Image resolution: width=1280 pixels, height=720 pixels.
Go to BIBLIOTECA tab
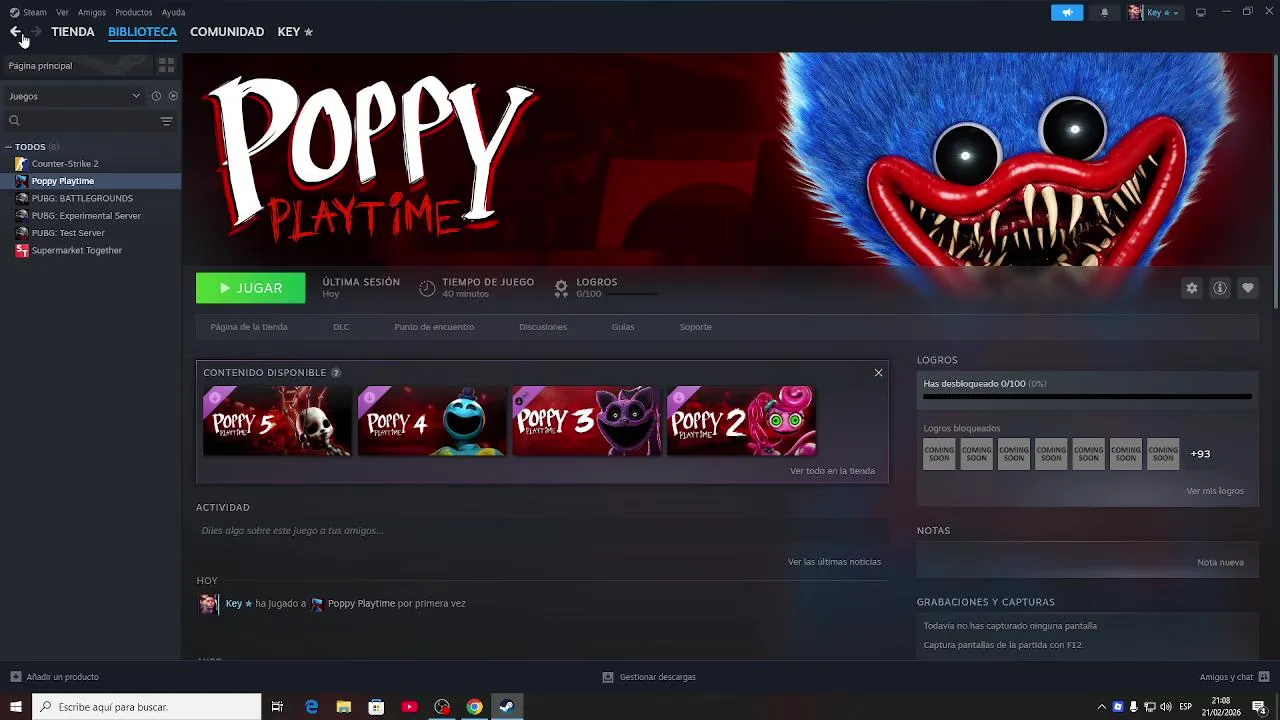click(x=142, y=32)
